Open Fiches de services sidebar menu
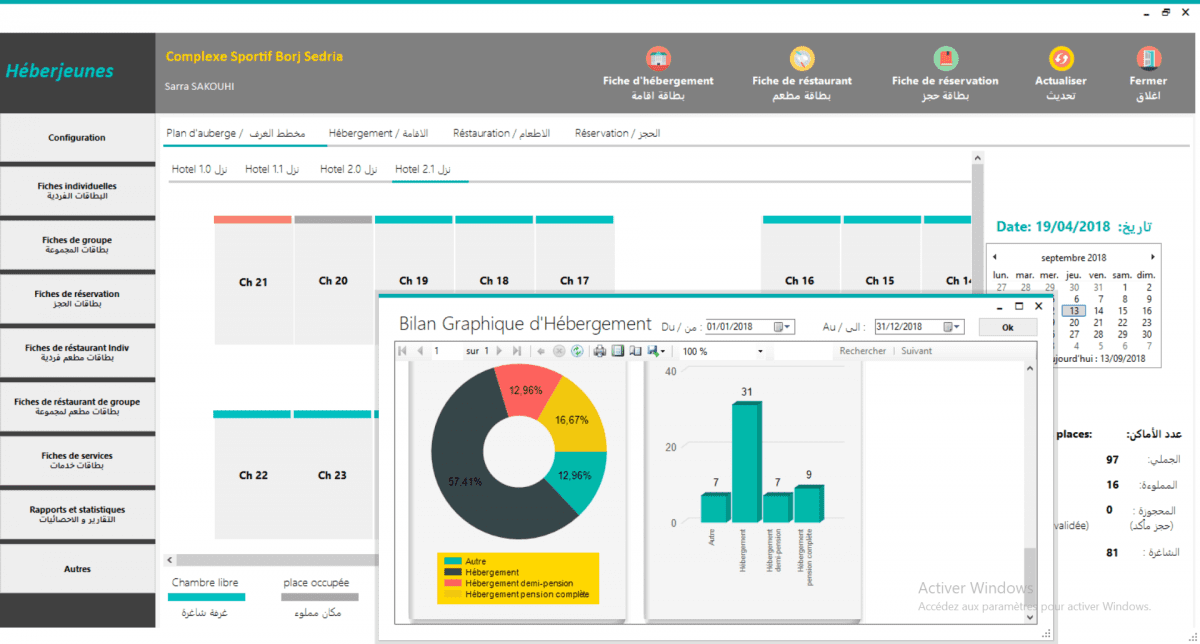The height and width of the screenshot is (644, 1200). pos(77,460)
